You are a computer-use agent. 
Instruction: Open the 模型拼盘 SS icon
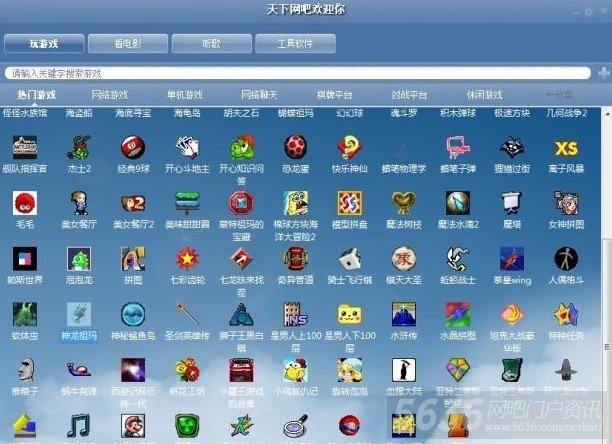pyautogui.click(x=350, y=203)
